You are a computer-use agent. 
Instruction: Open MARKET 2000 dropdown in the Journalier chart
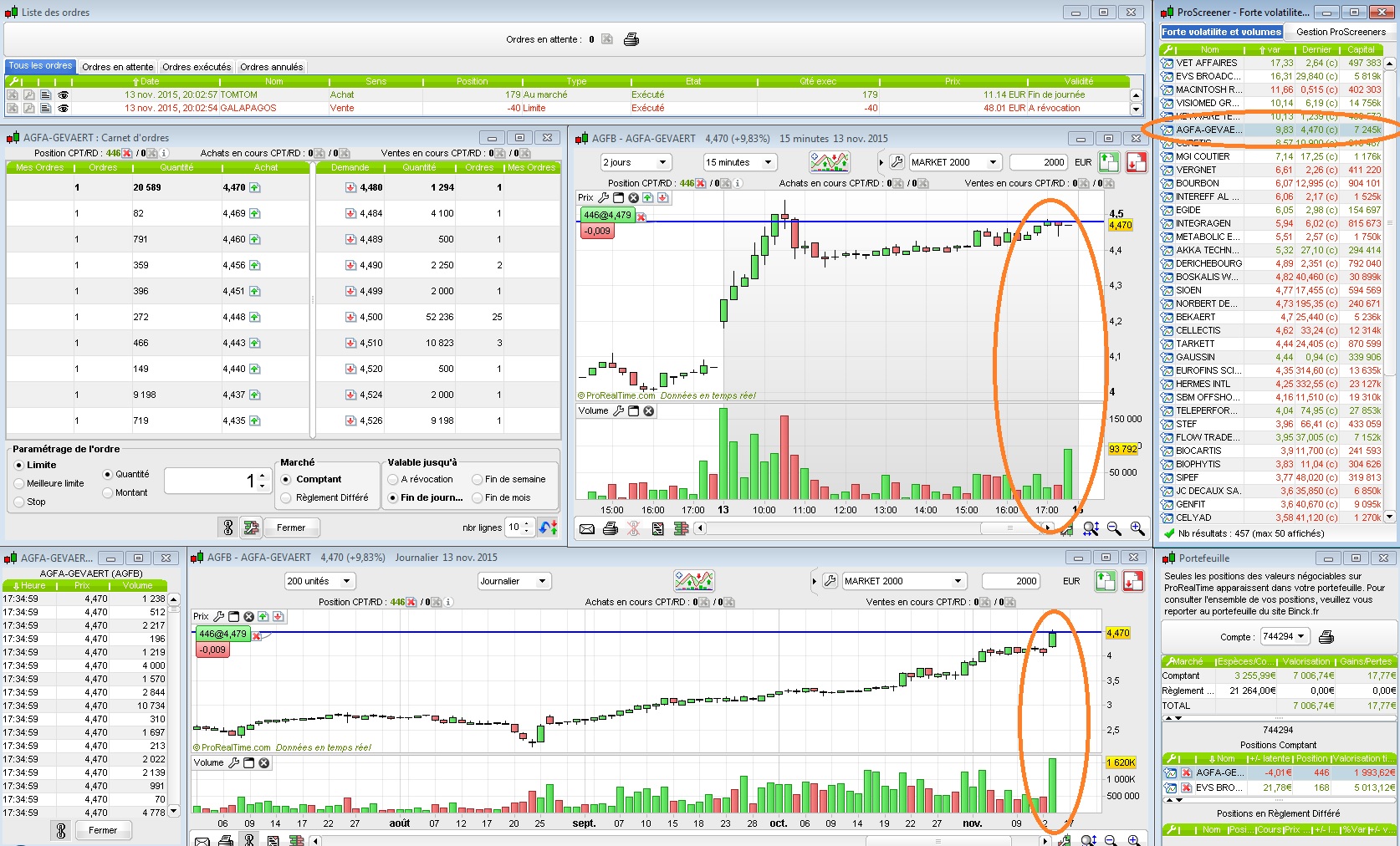tap(904, 581)
